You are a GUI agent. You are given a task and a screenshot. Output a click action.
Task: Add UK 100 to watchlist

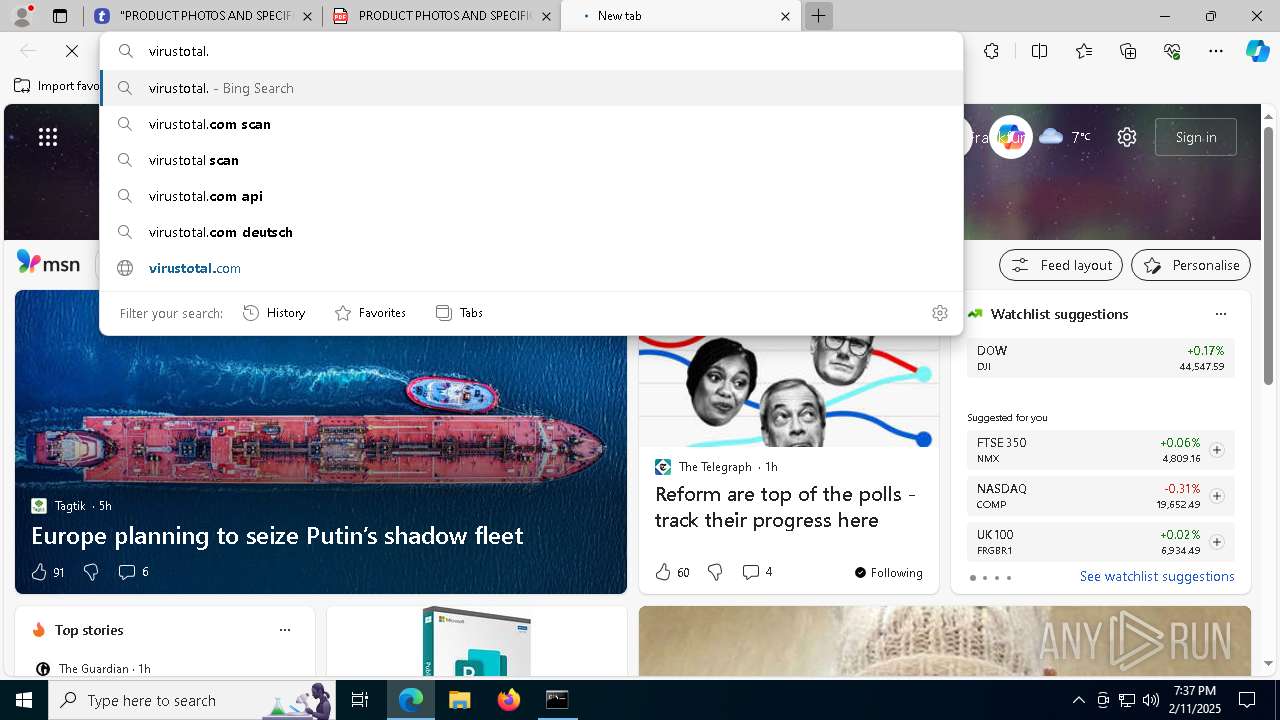coord(1217,542)
